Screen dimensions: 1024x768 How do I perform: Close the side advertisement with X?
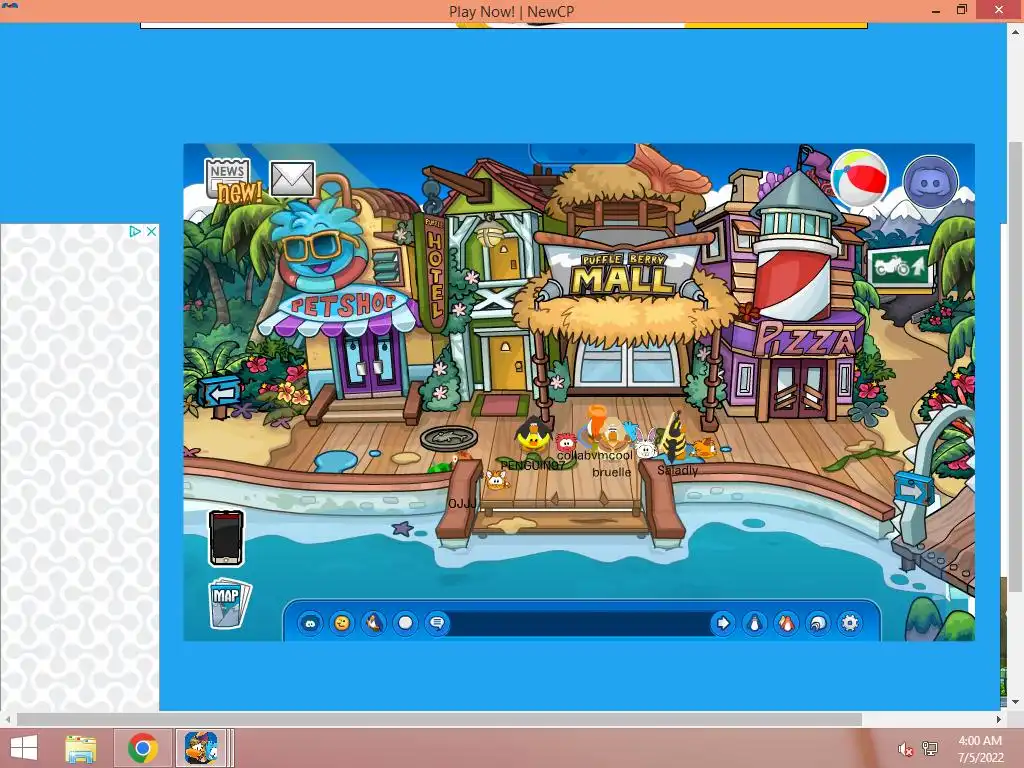(x=152, y=231)
